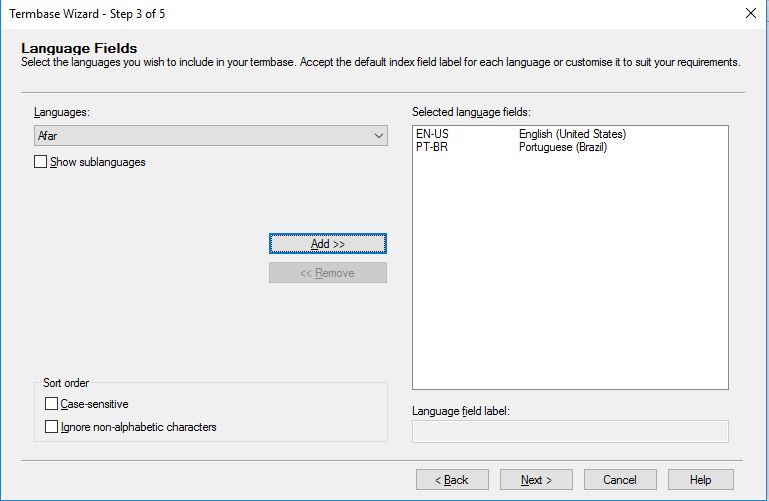This screenshot has width=769, height=501.
Task: Click the wizard title bar text
Action: coord(86,13)
